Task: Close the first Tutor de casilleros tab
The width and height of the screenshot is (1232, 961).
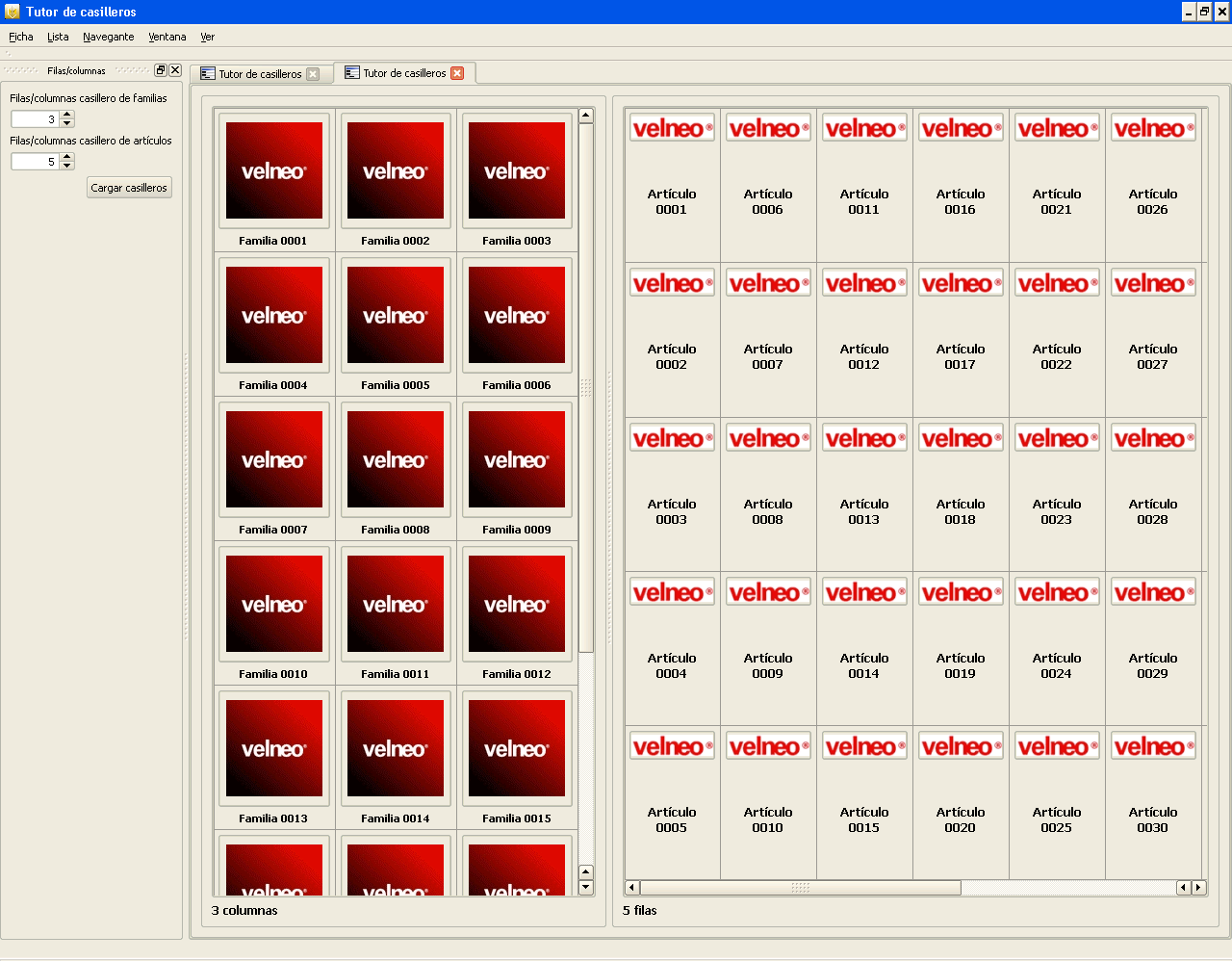Action: [313, 74]
